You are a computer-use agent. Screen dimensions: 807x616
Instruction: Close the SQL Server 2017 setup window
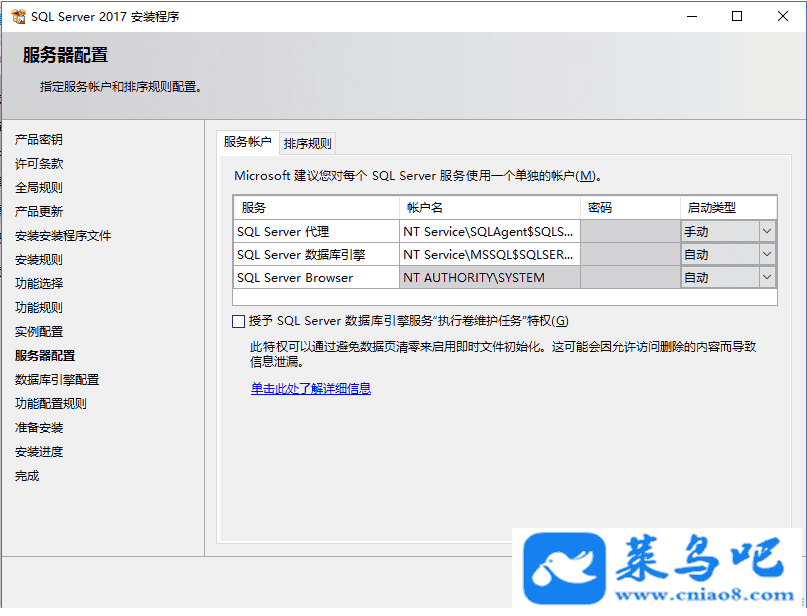tap(783, 16)
